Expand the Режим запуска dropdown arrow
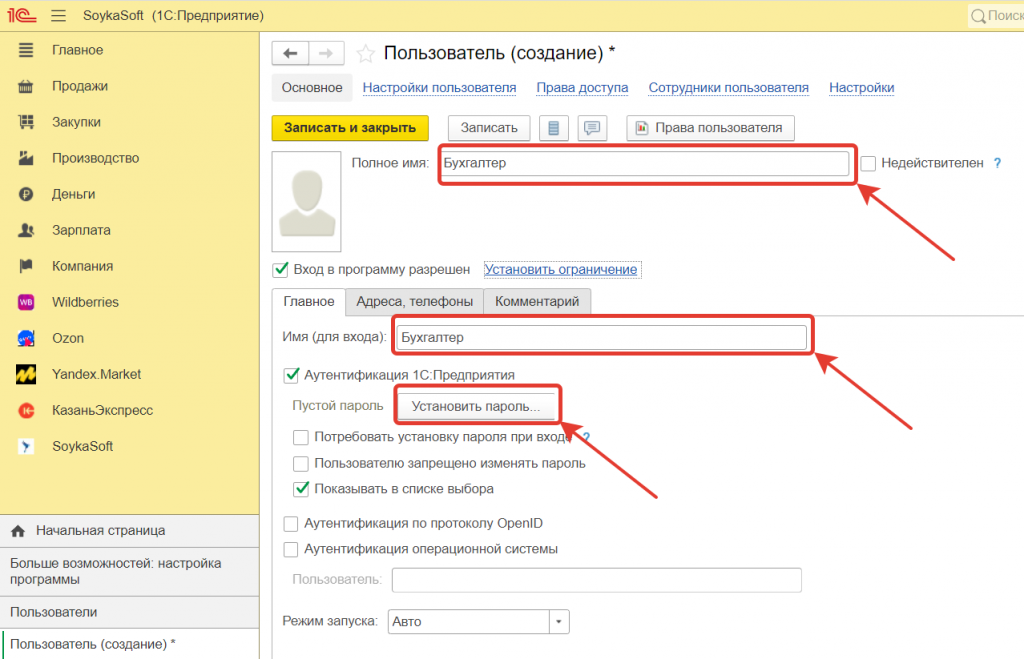 tap(560, 621)
